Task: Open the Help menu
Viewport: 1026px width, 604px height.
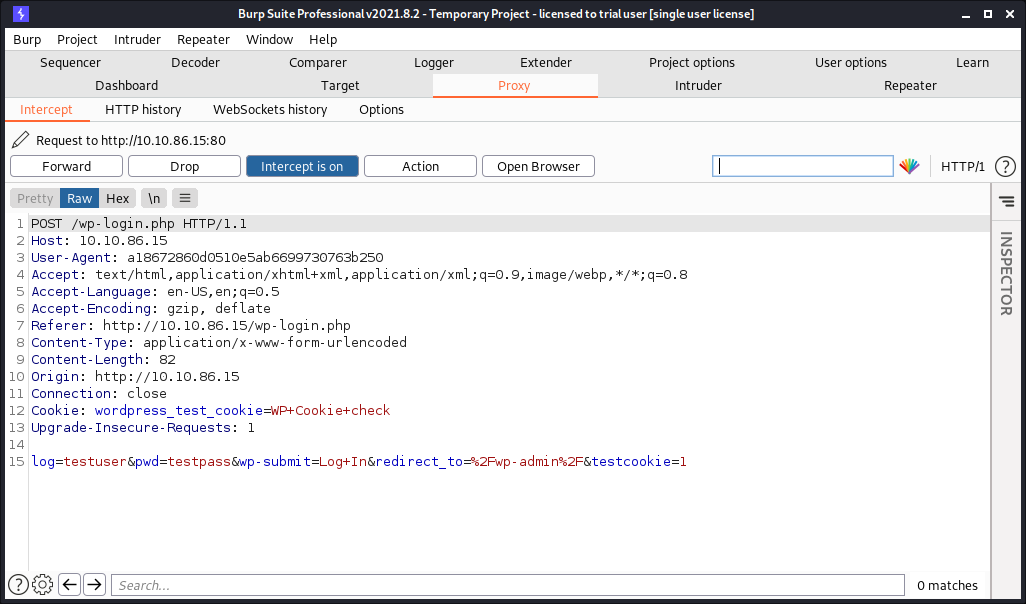Action: tap(323, 39)
